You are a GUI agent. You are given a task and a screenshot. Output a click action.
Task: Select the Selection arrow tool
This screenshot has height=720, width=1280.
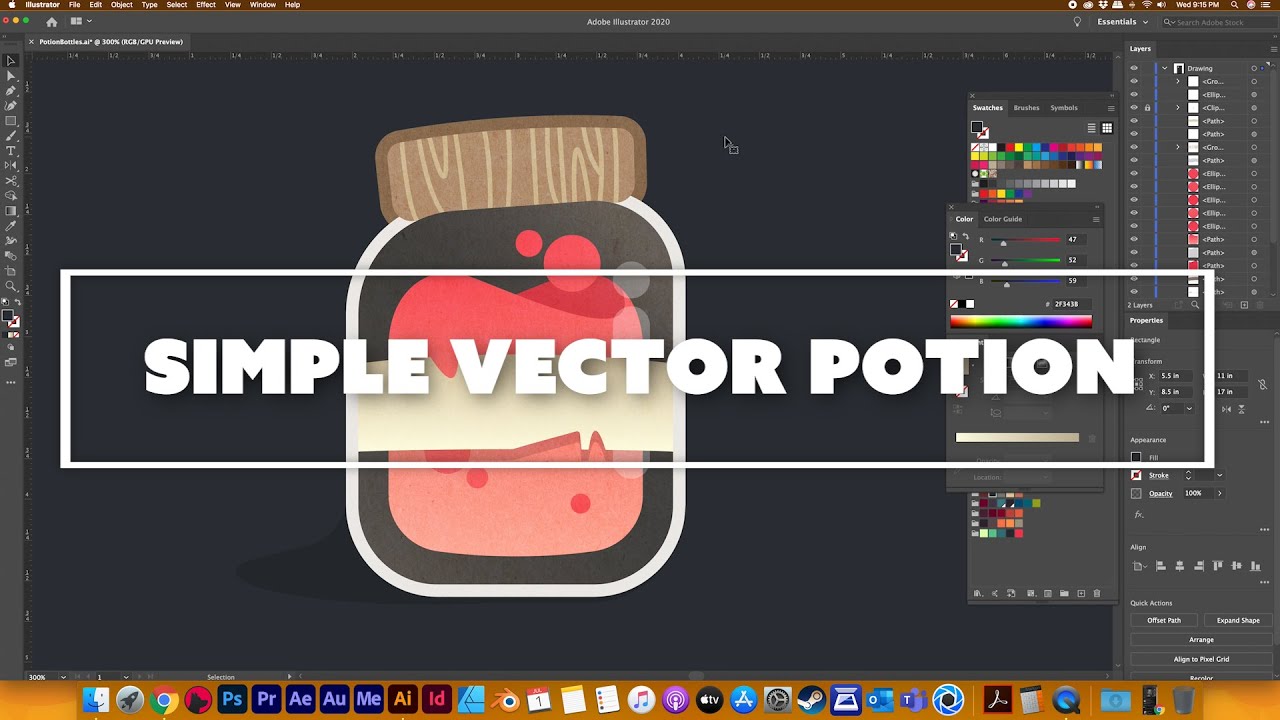tap(11, 61)
